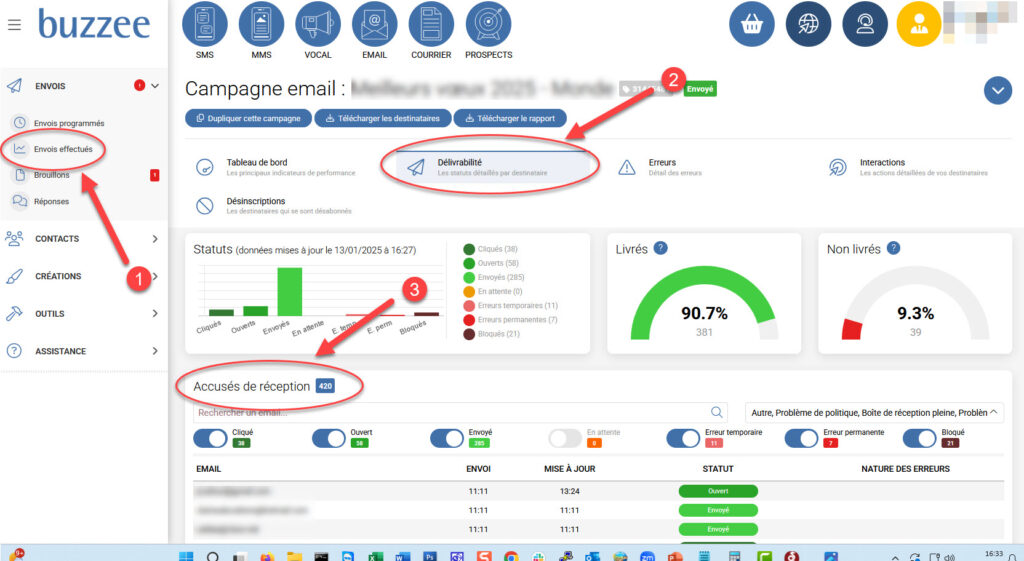This screenshot has height=561, width=1024.
Task: Go to Envois programmés
Action: click(x=69, y=123)
